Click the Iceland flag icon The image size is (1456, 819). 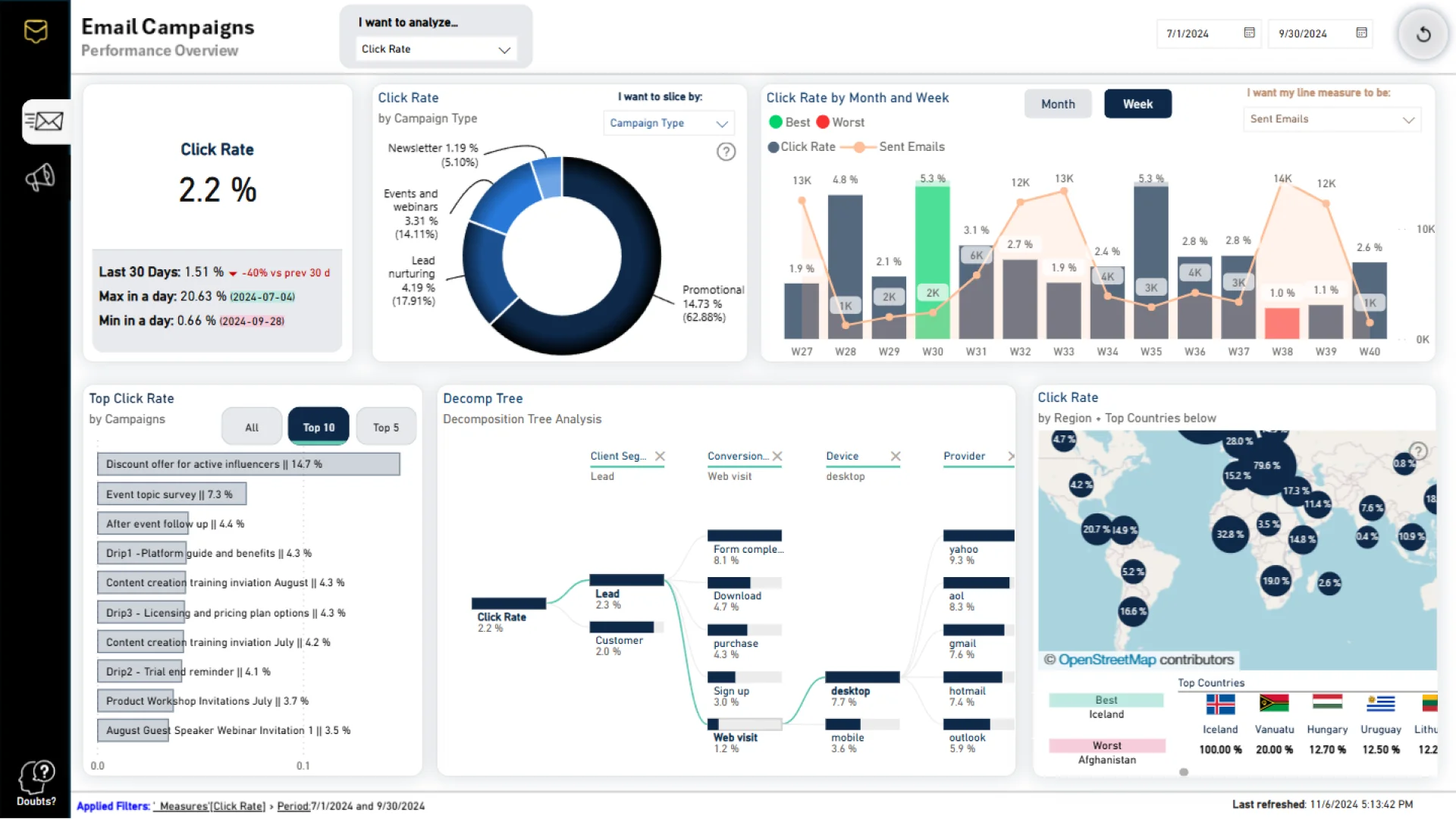coord(1220,704)
